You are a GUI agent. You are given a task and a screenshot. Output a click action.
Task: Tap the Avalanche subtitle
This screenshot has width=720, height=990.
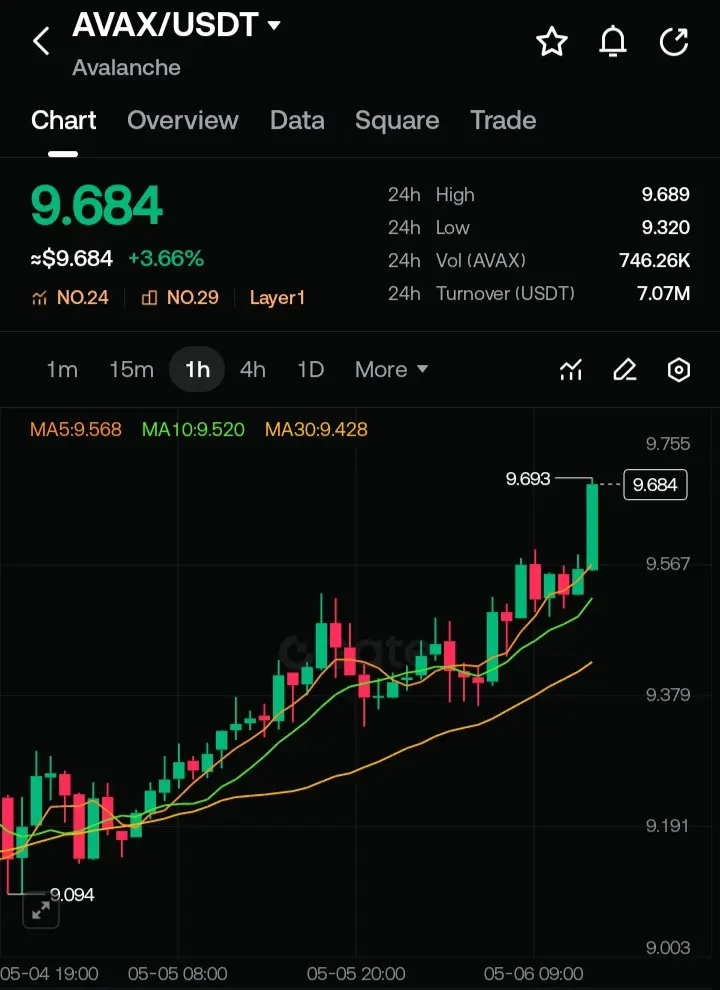(x=126, y=68)
